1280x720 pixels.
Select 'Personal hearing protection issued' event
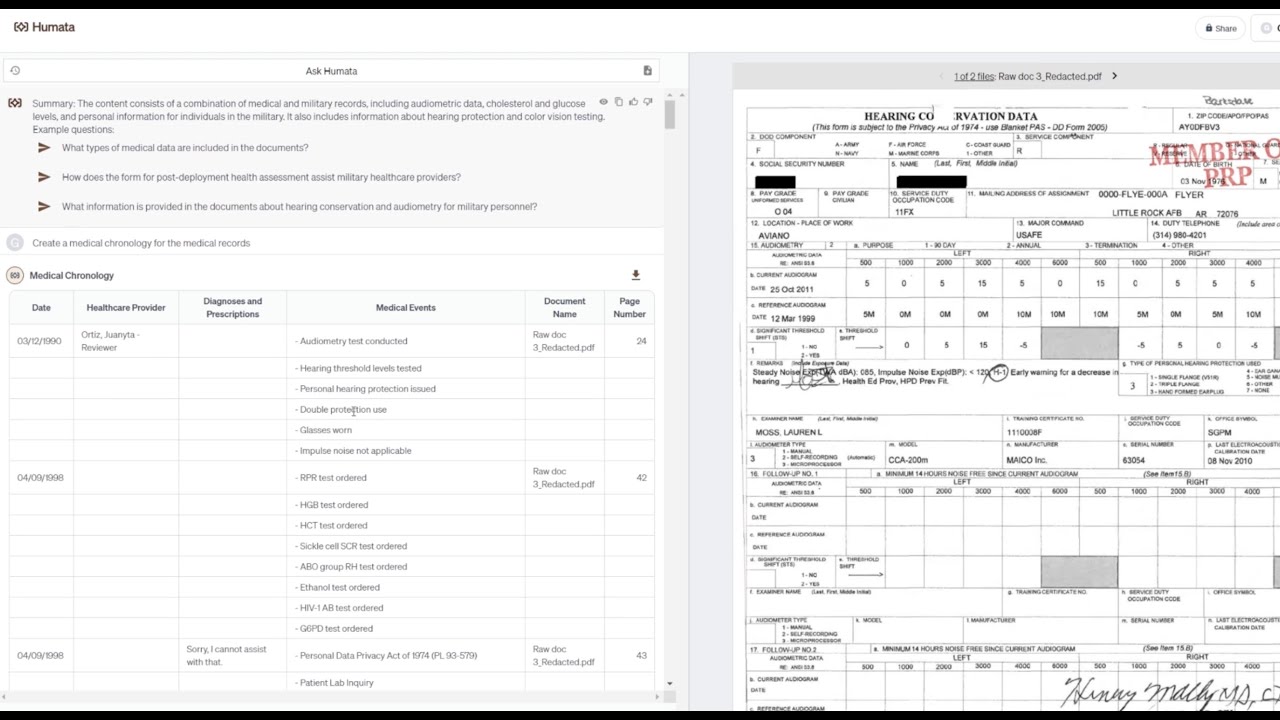[365, 389]
